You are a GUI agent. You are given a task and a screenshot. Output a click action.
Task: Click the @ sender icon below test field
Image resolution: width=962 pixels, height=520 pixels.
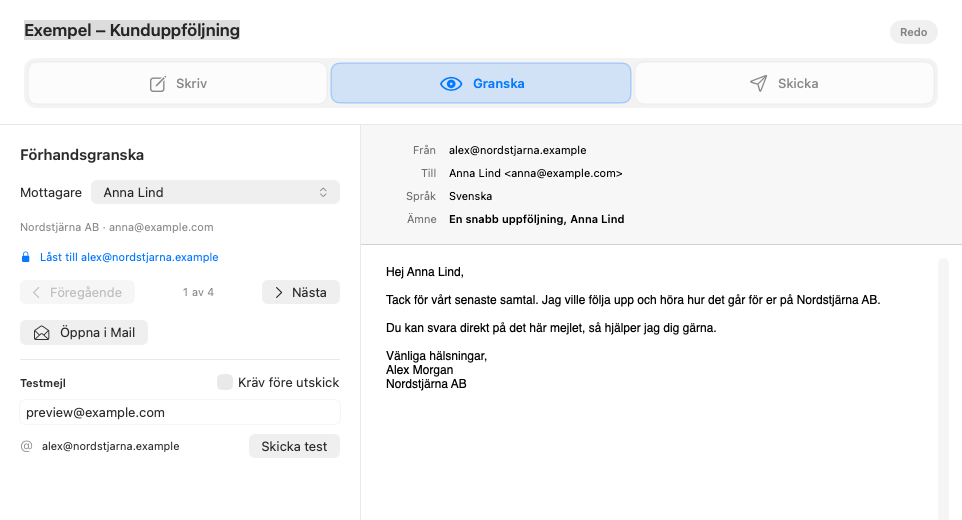pyautogui.click(x=26, y=446)
